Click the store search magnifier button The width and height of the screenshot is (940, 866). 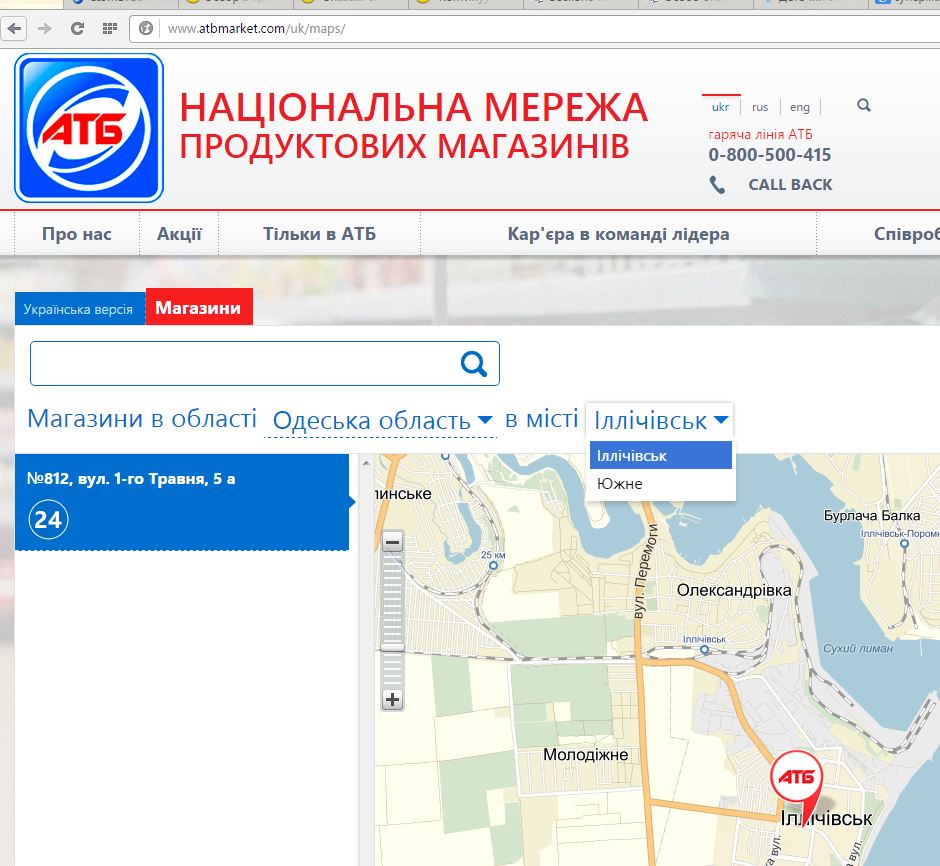tap(474, 364)
